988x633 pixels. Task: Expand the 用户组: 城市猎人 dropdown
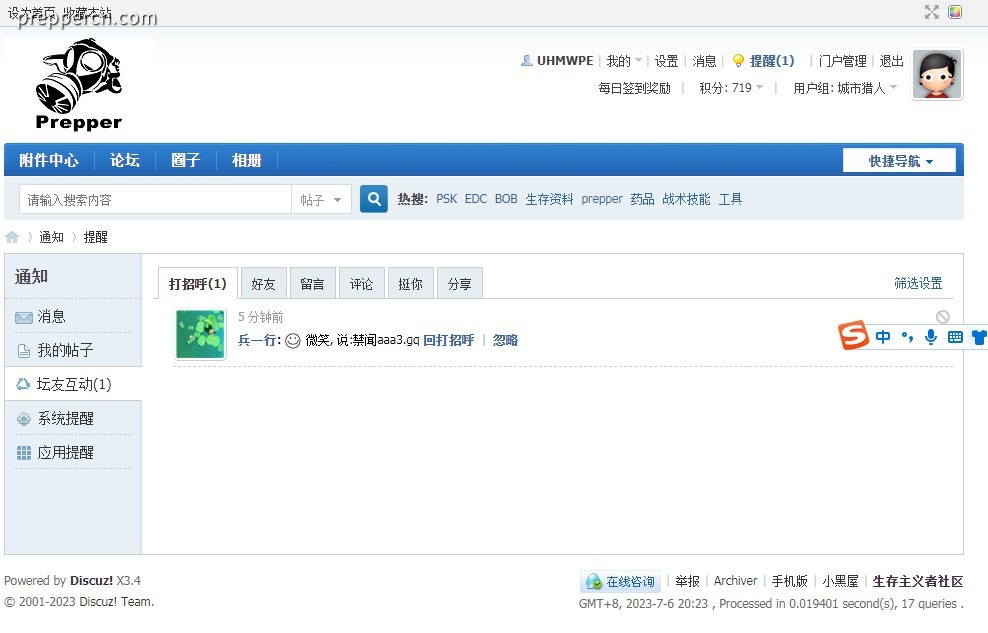[x=845, y=88]
